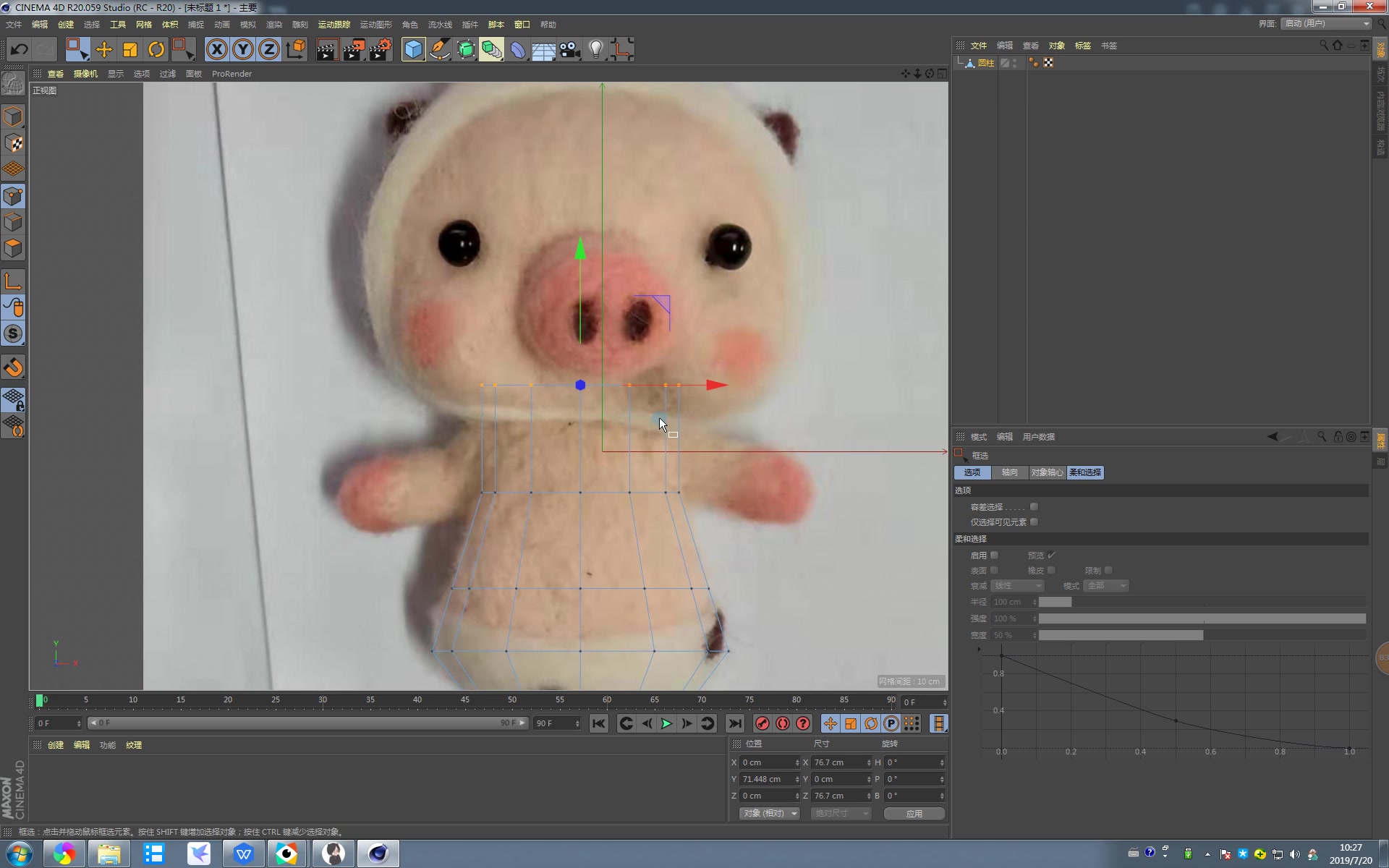The height and width of the screenshot is (868, 1389).
Task: Add a Floor environment object
Action: [x=544, y=49]
